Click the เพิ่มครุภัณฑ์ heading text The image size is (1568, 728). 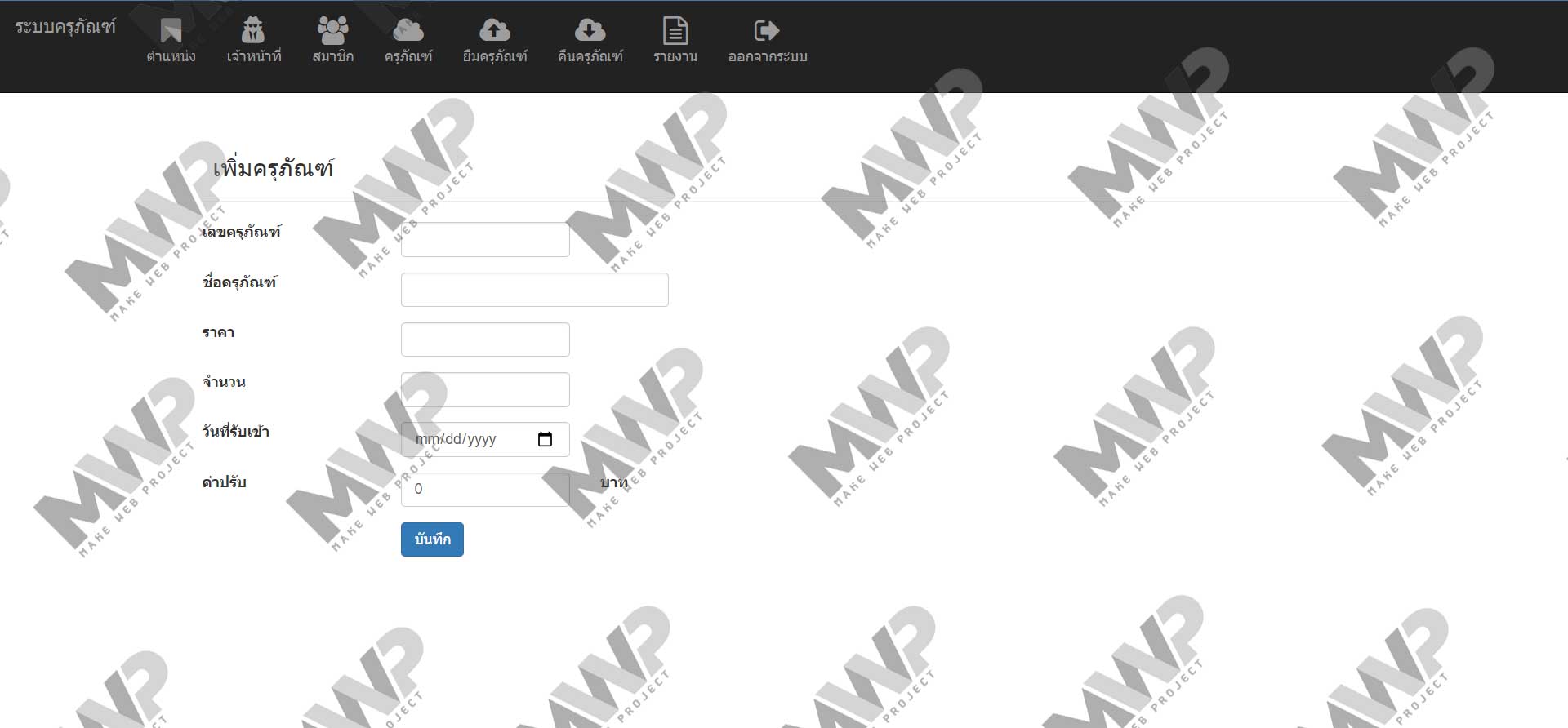(274, 168)
